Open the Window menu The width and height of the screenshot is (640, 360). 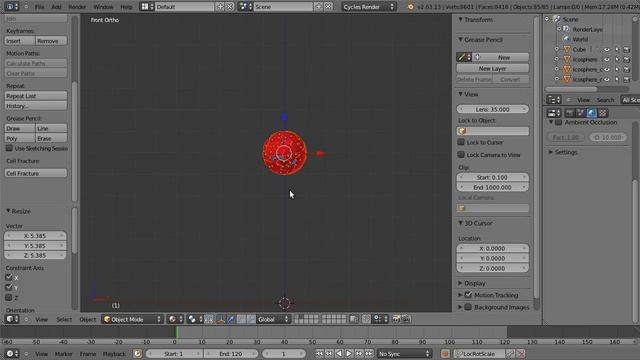pos(103,7)
